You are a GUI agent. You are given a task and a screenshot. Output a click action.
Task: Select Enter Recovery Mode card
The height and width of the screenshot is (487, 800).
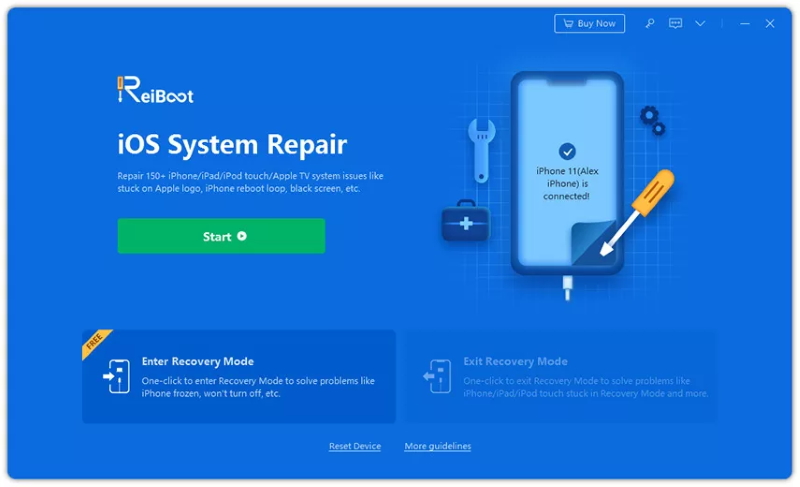(239, 376)
